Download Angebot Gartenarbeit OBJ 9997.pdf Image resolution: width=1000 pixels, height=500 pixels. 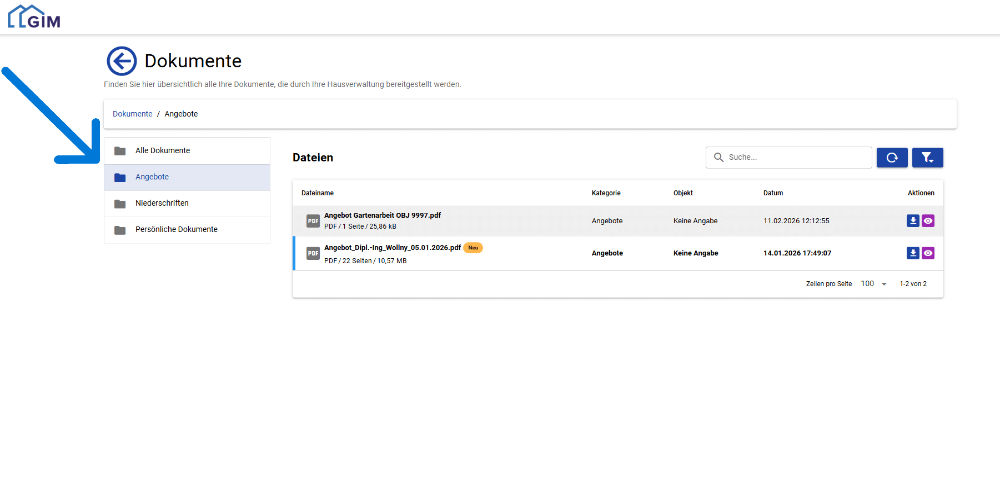point(913,221)
